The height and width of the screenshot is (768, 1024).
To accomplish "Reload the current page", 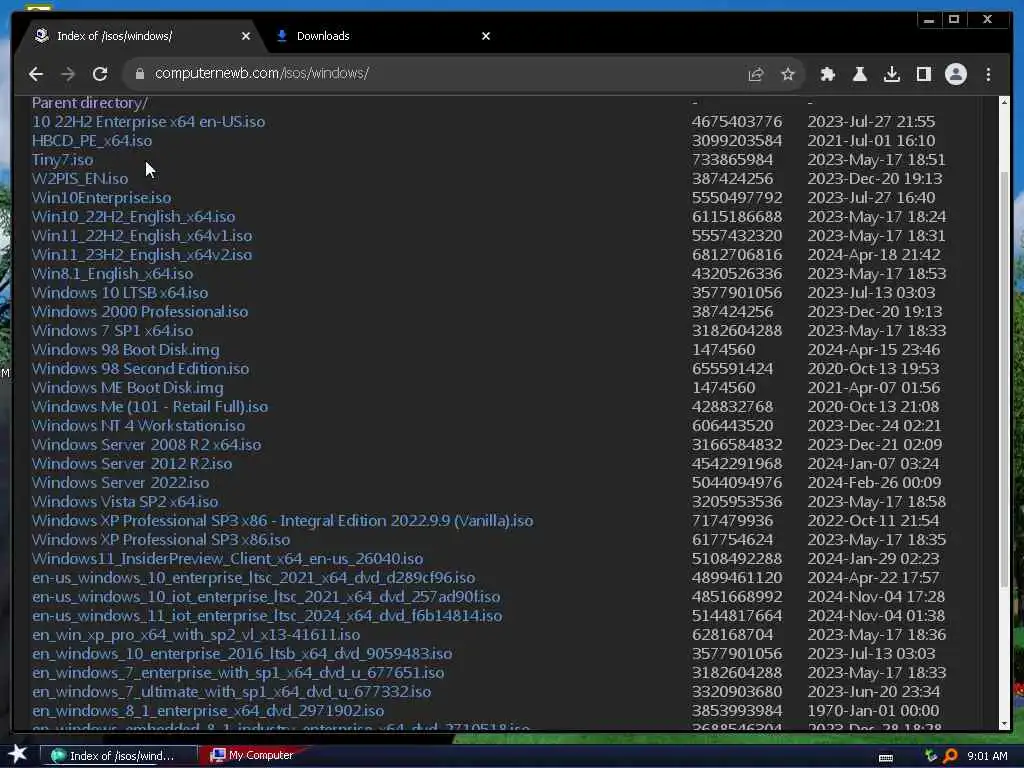I will (100, 74).
